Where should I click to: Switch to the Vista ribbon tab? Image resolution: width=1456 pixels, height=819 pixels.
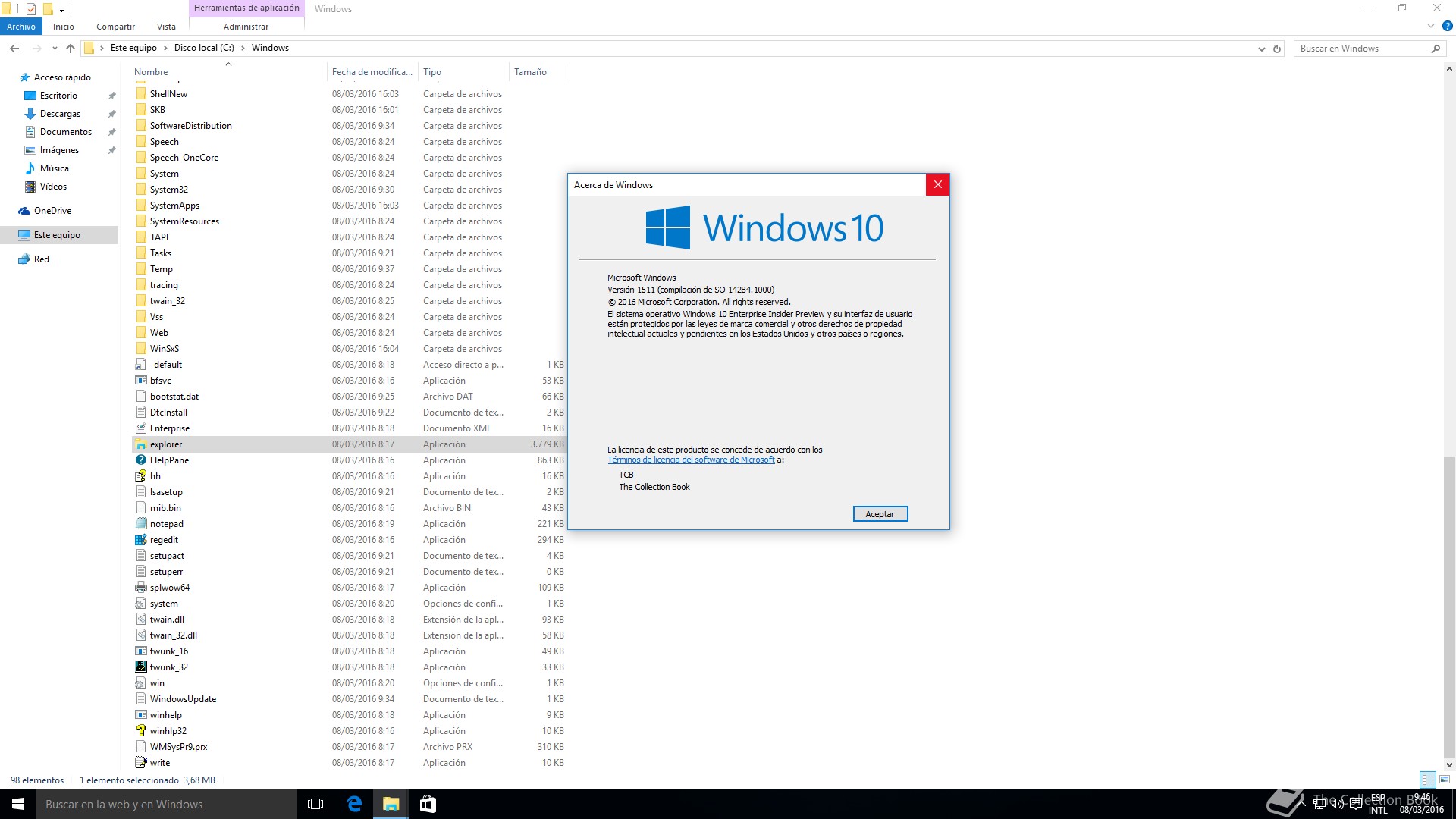(166, 27)
